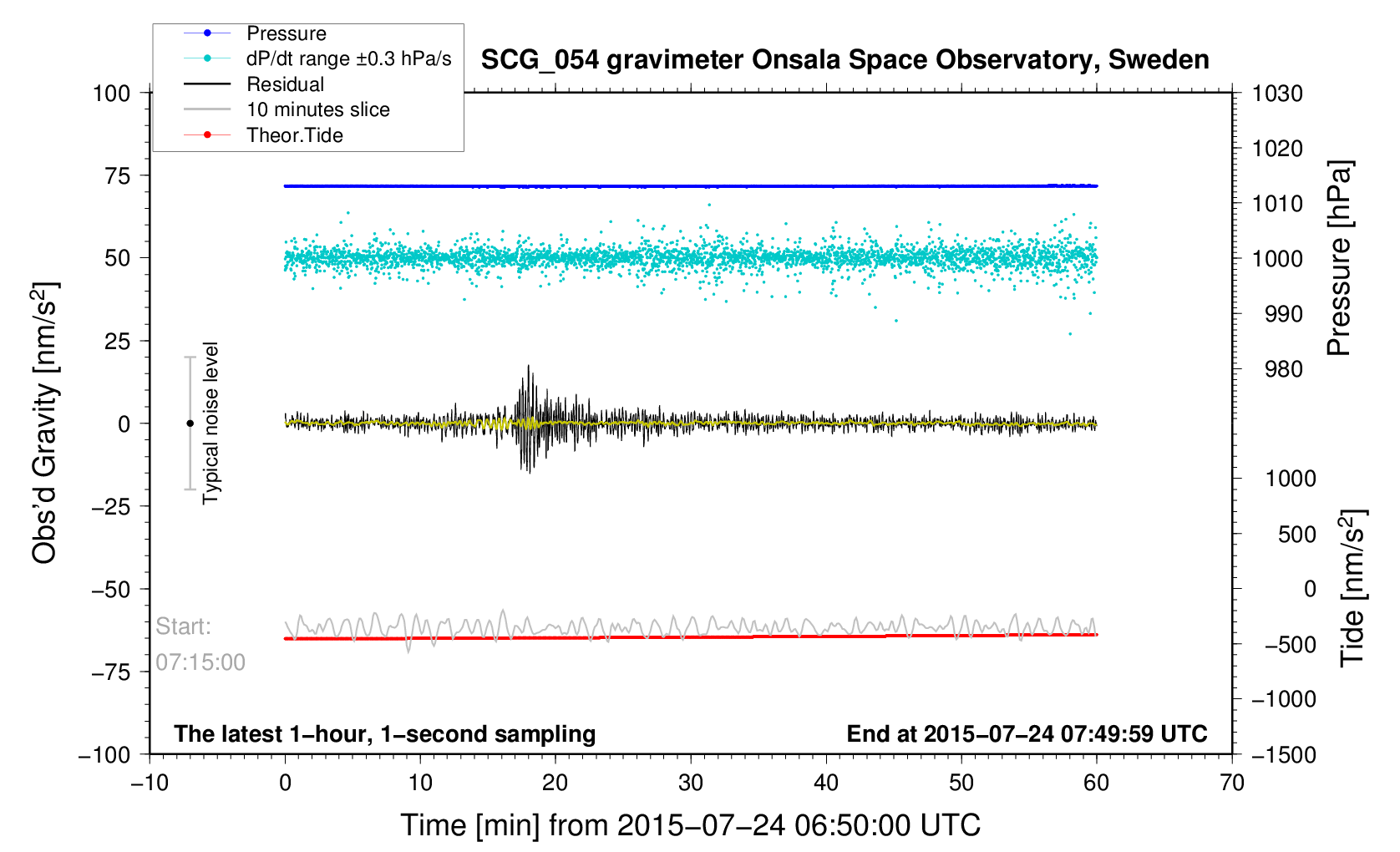1400x852 pixels.
Task: Click the '07:15:00' start time annotation
Action: point(200,662)
